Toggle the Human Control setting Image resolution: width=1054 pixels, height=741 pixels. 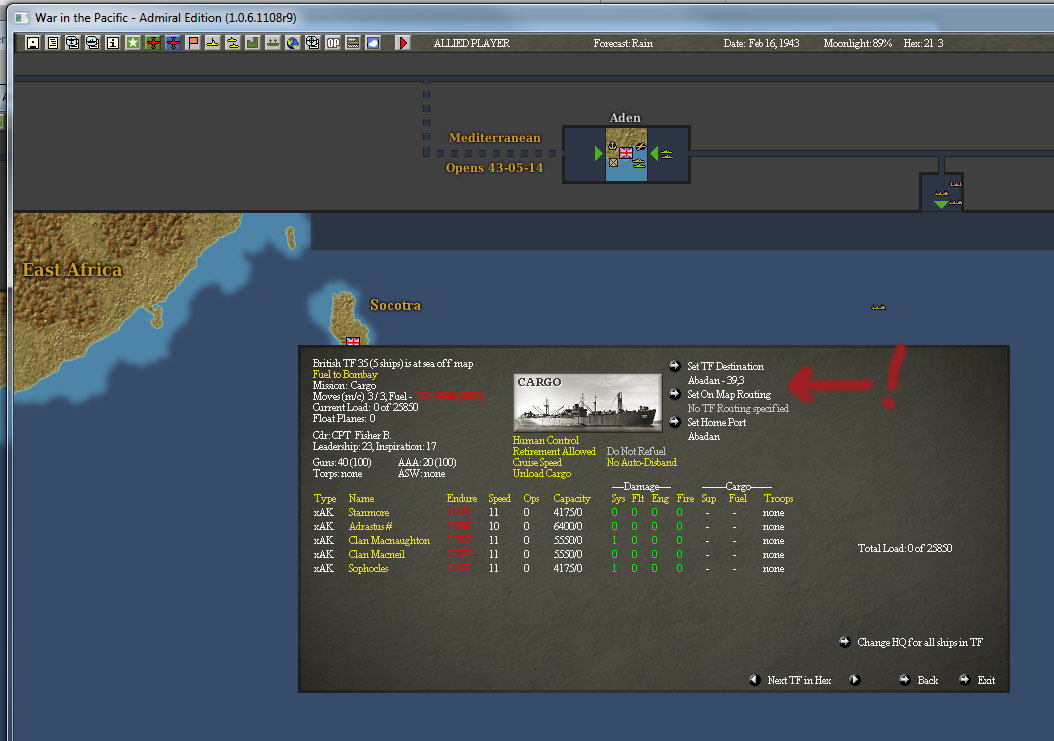(545, 440)
